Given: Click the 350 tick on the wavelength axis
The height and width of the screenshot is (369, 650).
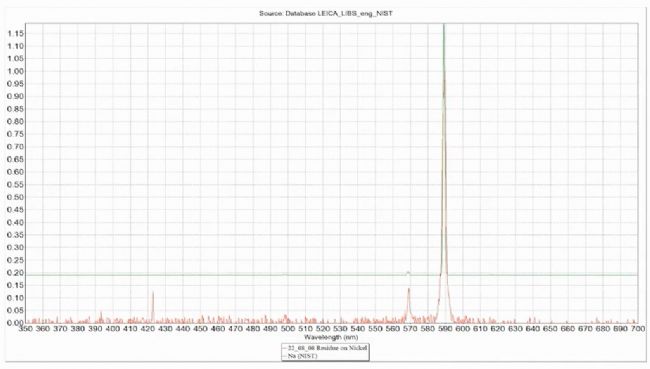Looking at the screenshot, I should pyautogui.click(x=25, y=329).
